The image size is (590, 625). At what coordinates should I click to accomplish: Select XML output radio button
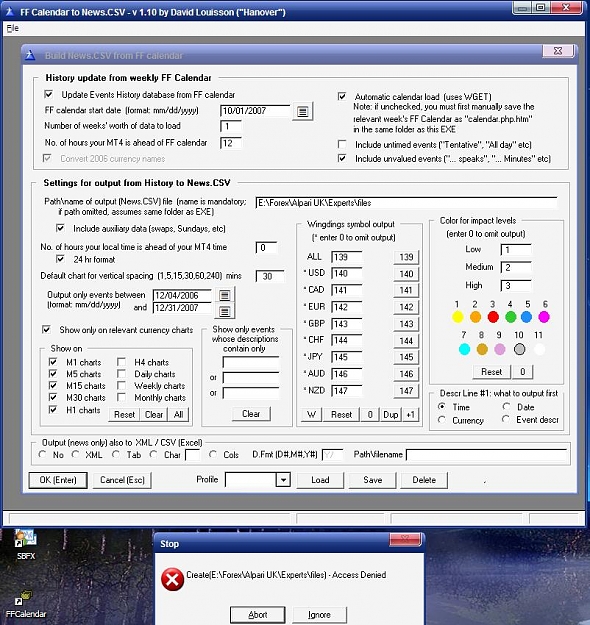tap(75, 454)
